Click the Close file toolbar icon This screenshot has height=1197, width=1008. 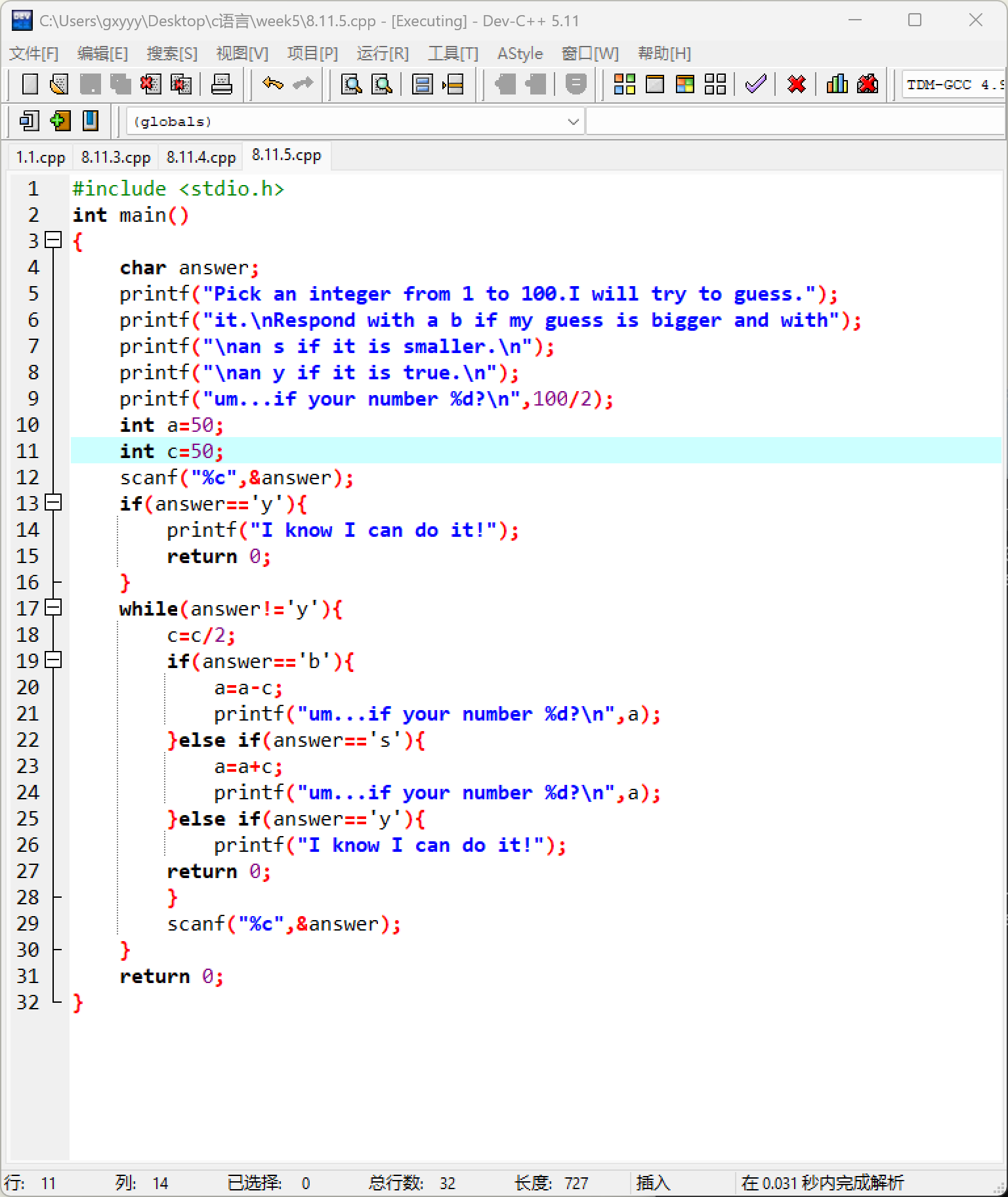150,84
